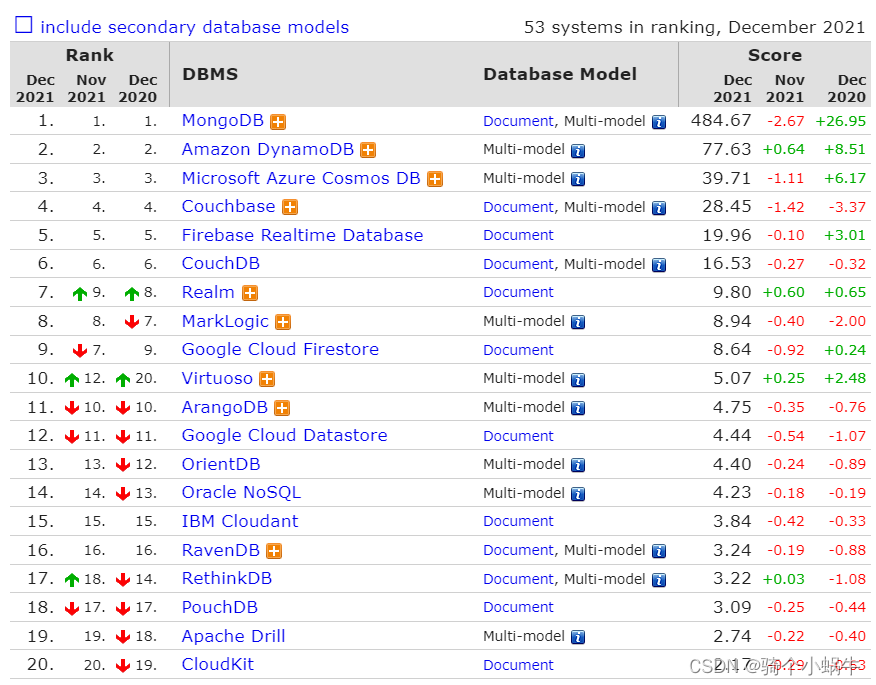Viewport: 876px width, 685px height.
Task: Enable include secondary database models checkbox
Action: tap(23, 25)
